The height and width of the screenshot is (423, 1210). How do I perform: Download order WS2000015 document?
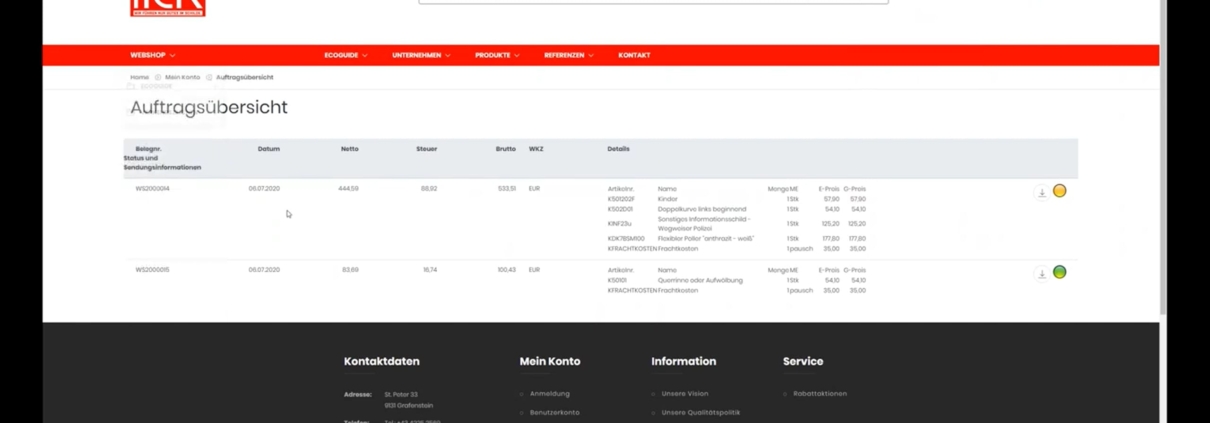[1041, 274]
